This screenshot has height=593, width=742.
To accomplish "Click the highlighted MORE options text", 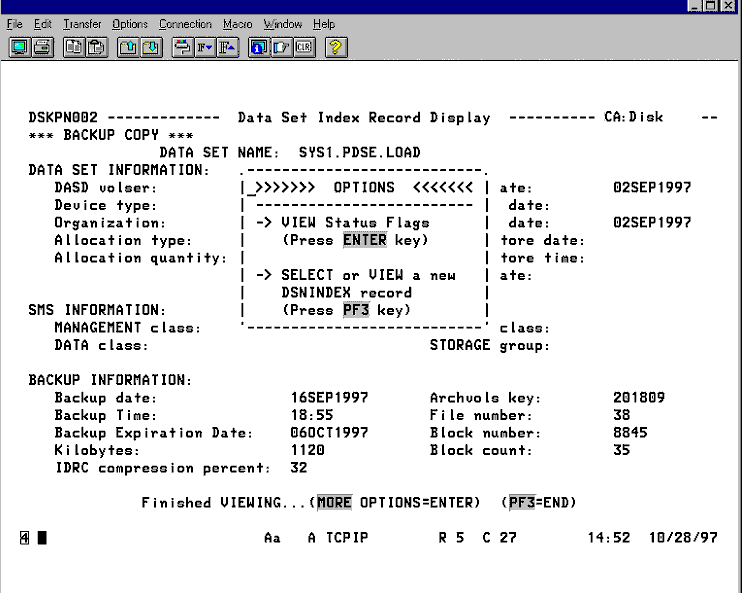I will (333, 502).
